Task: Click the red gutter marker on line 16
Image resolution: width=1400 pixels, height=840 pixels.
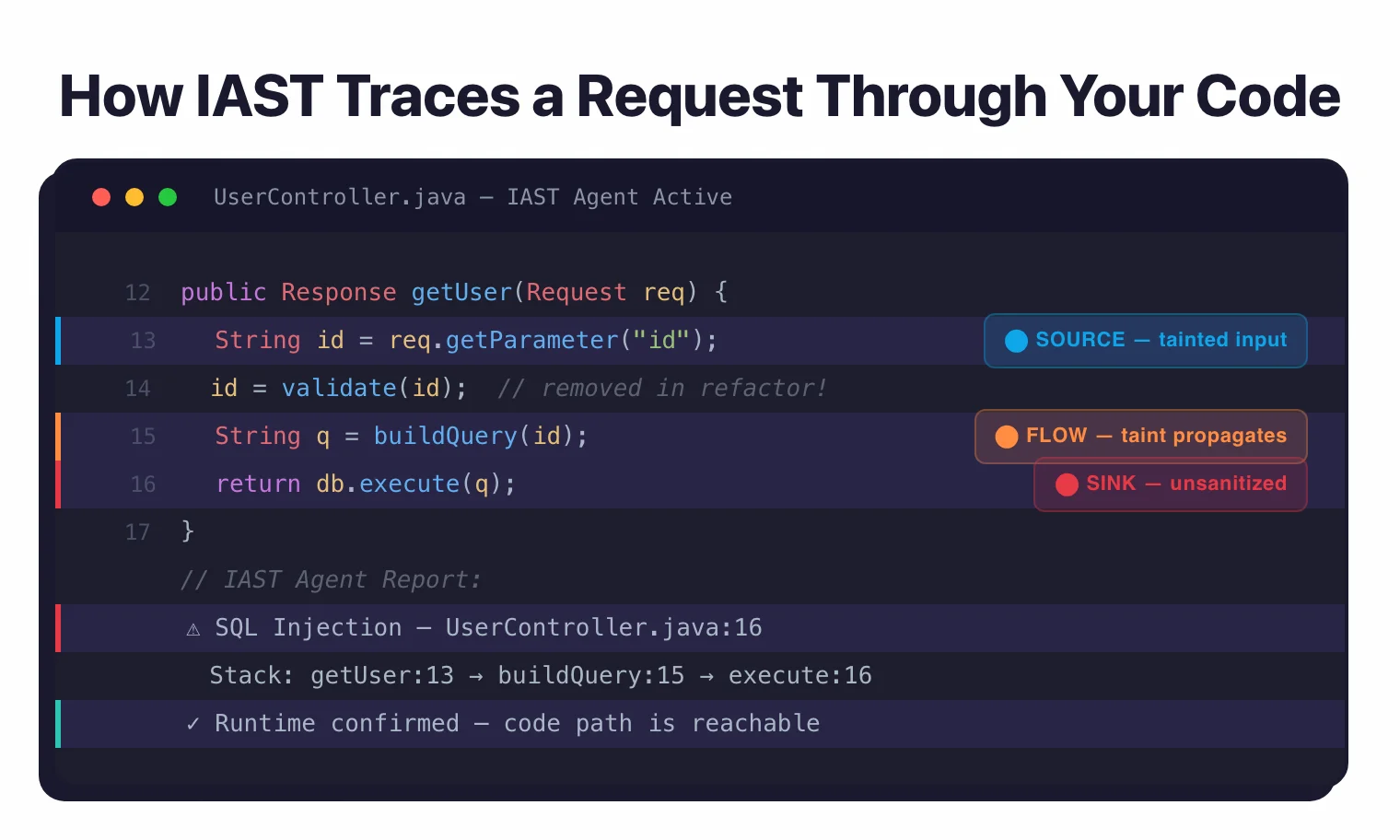Action: click(58, 484)
